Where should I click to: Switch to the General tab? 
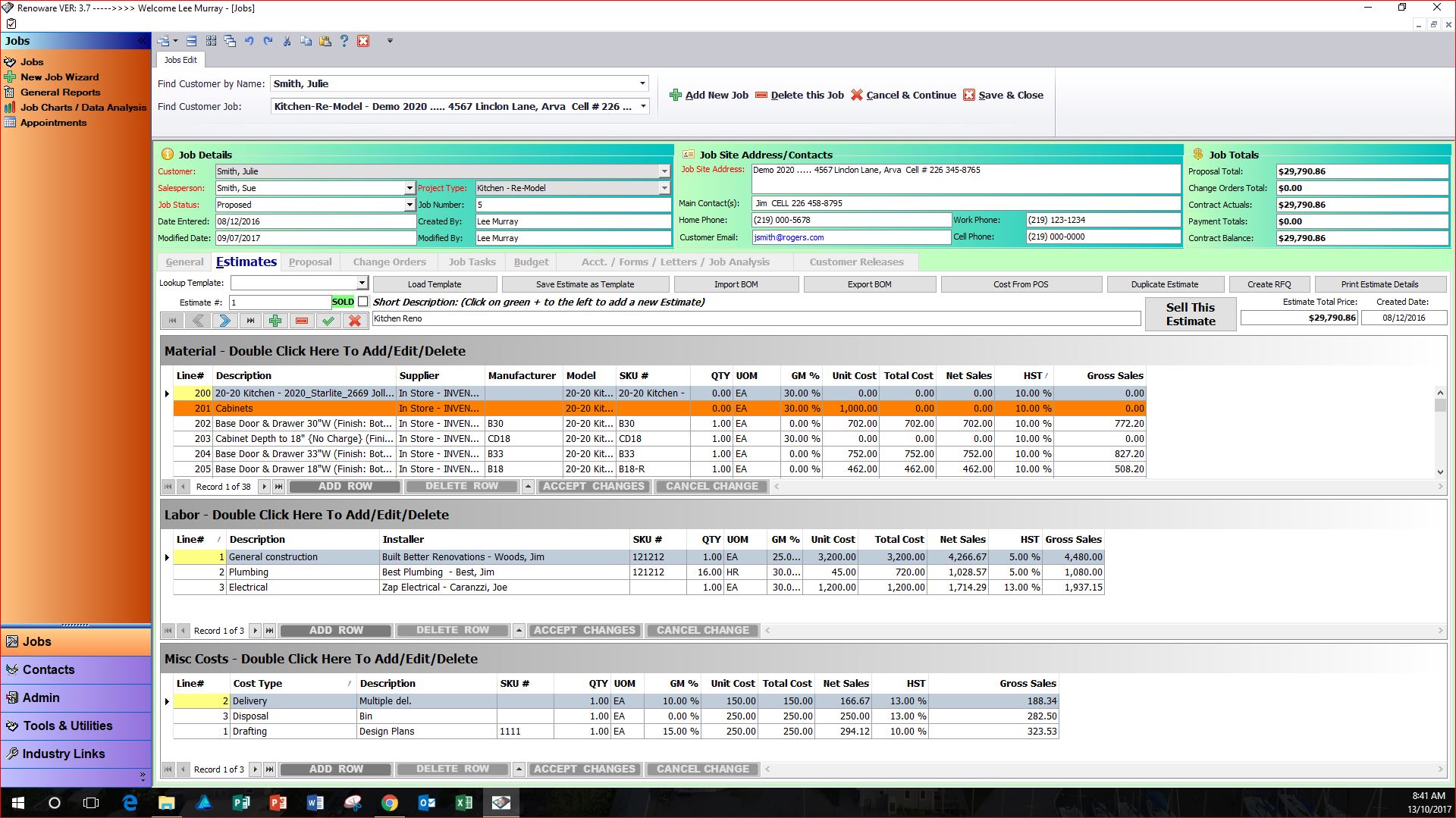[184, 262]
